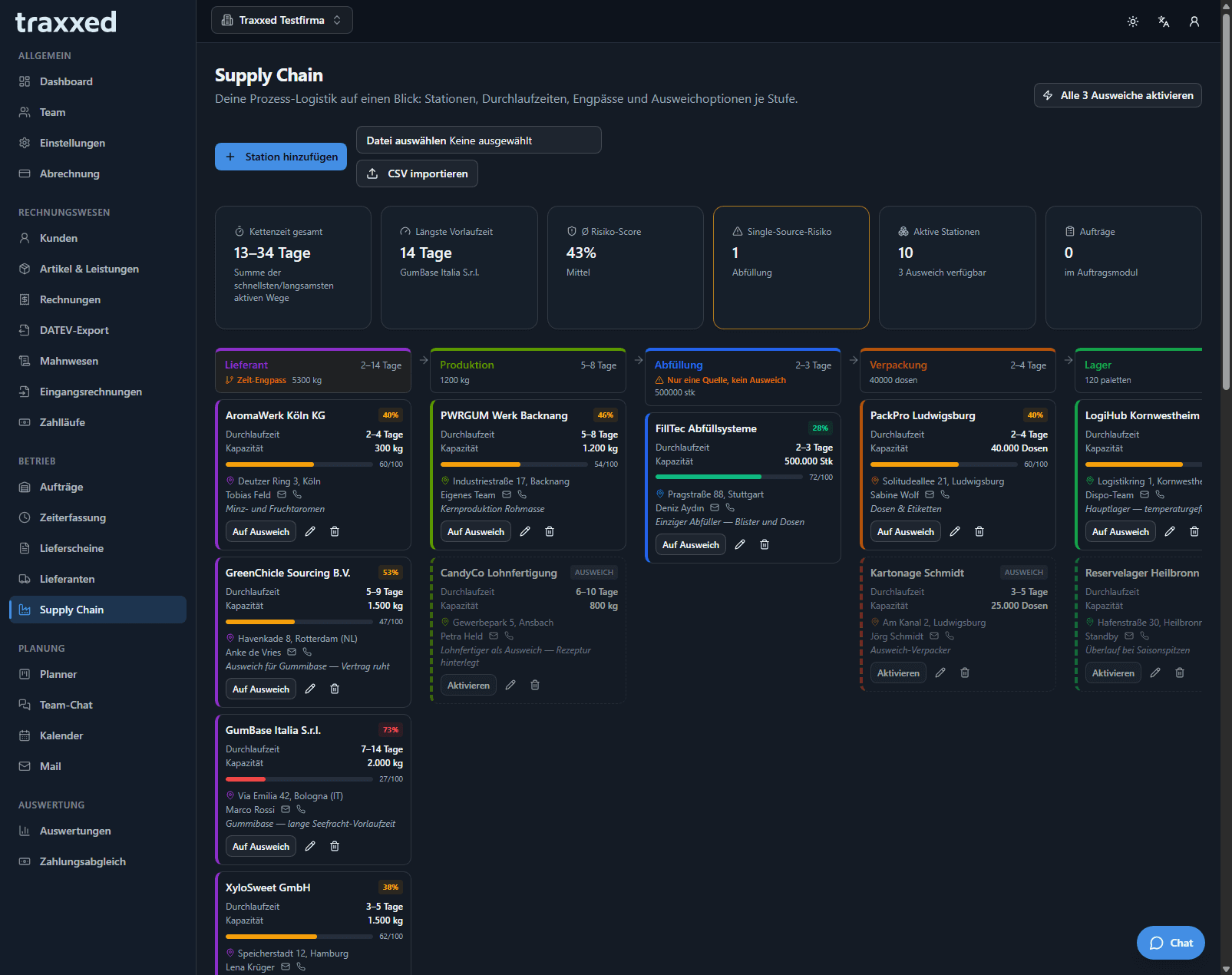Set PWRGUM Werk Backnang to Auf Ausweich
The image size is (1232, 975).
click(476, 531)
